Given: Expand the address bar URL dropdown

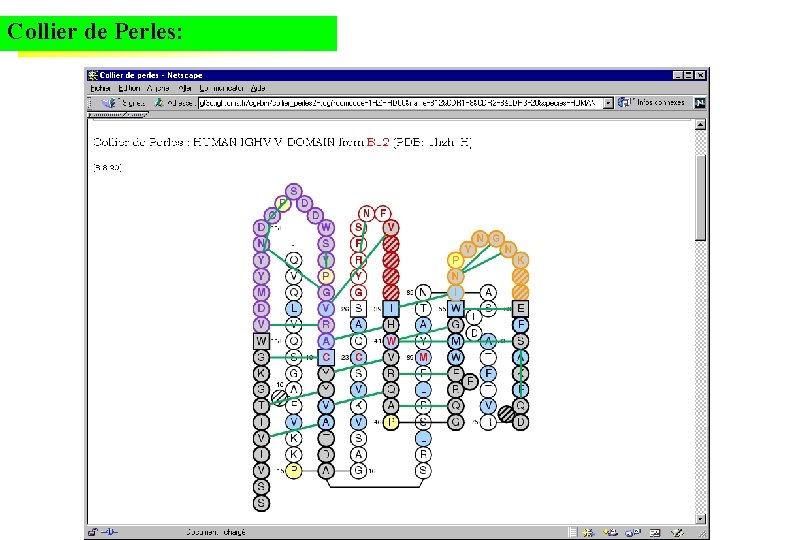Looking at the screenshot, I should [x=608, y=103].
